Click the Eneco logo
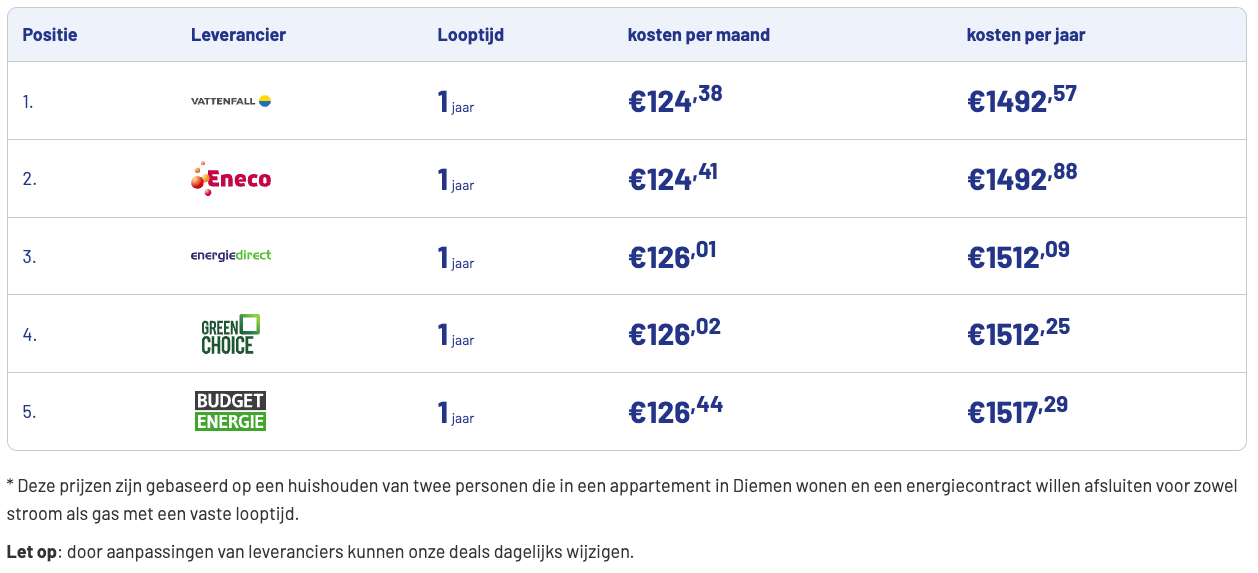Screen dimensions: 1258x573 231,179
